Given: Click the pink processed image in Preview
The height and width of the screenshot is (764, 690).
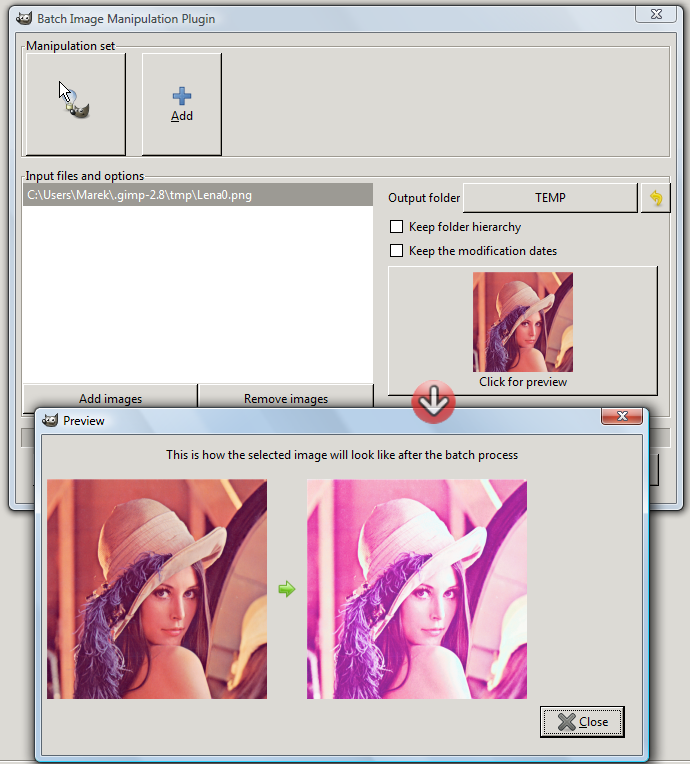Looking at the screenshot, I should pos(417,589).
